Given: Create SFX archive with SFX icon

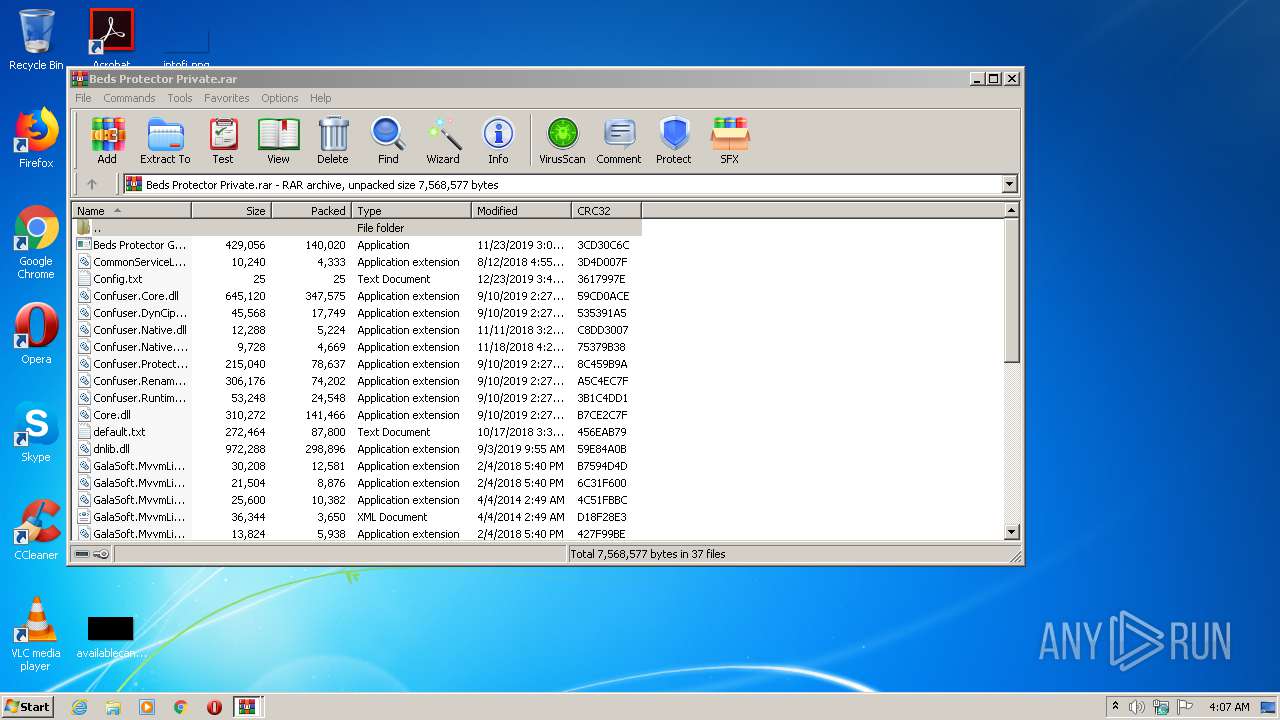Looking at the screenshot, I should click(730, 140).
